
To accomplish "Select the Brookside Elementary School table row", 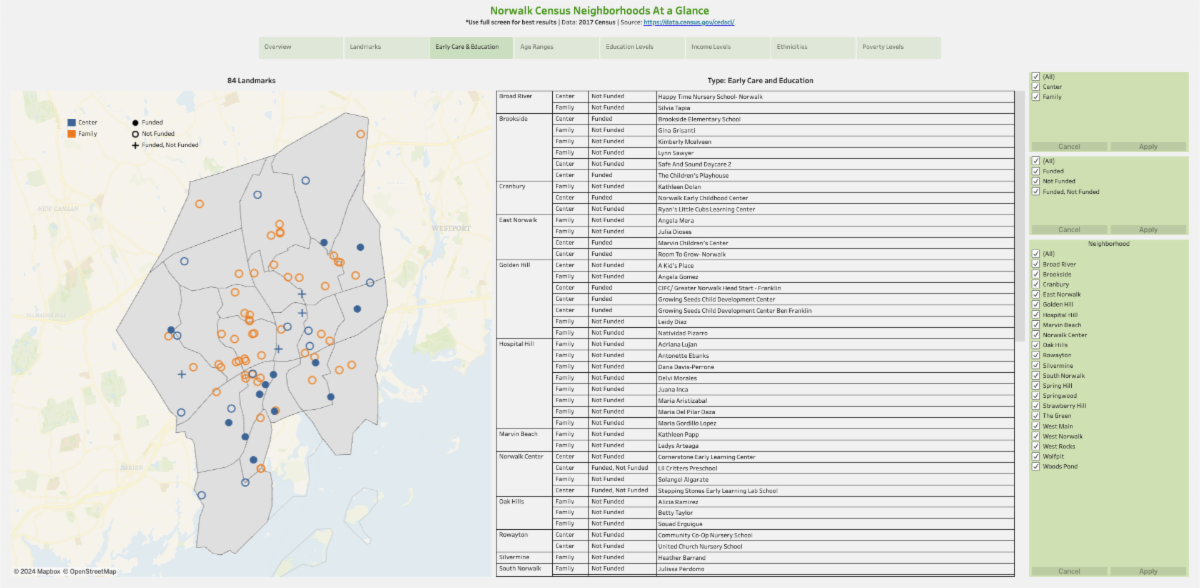I will 692,119.
